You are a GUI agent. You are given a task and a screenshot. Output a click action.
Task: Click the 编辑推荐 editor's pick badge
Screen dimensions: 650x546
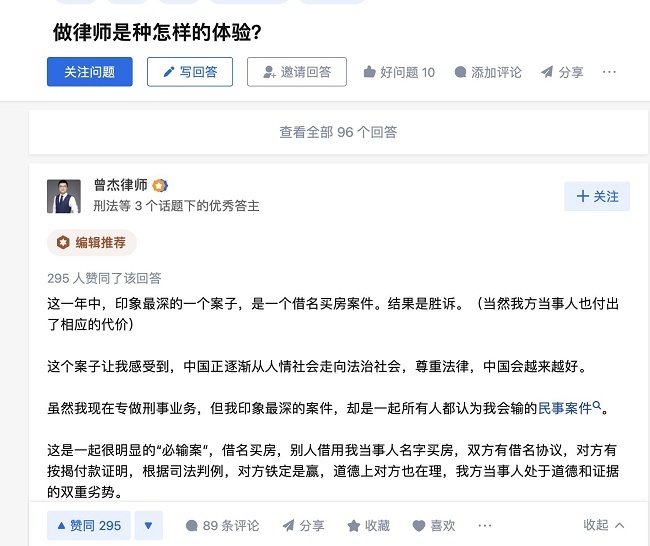(92, 242)
